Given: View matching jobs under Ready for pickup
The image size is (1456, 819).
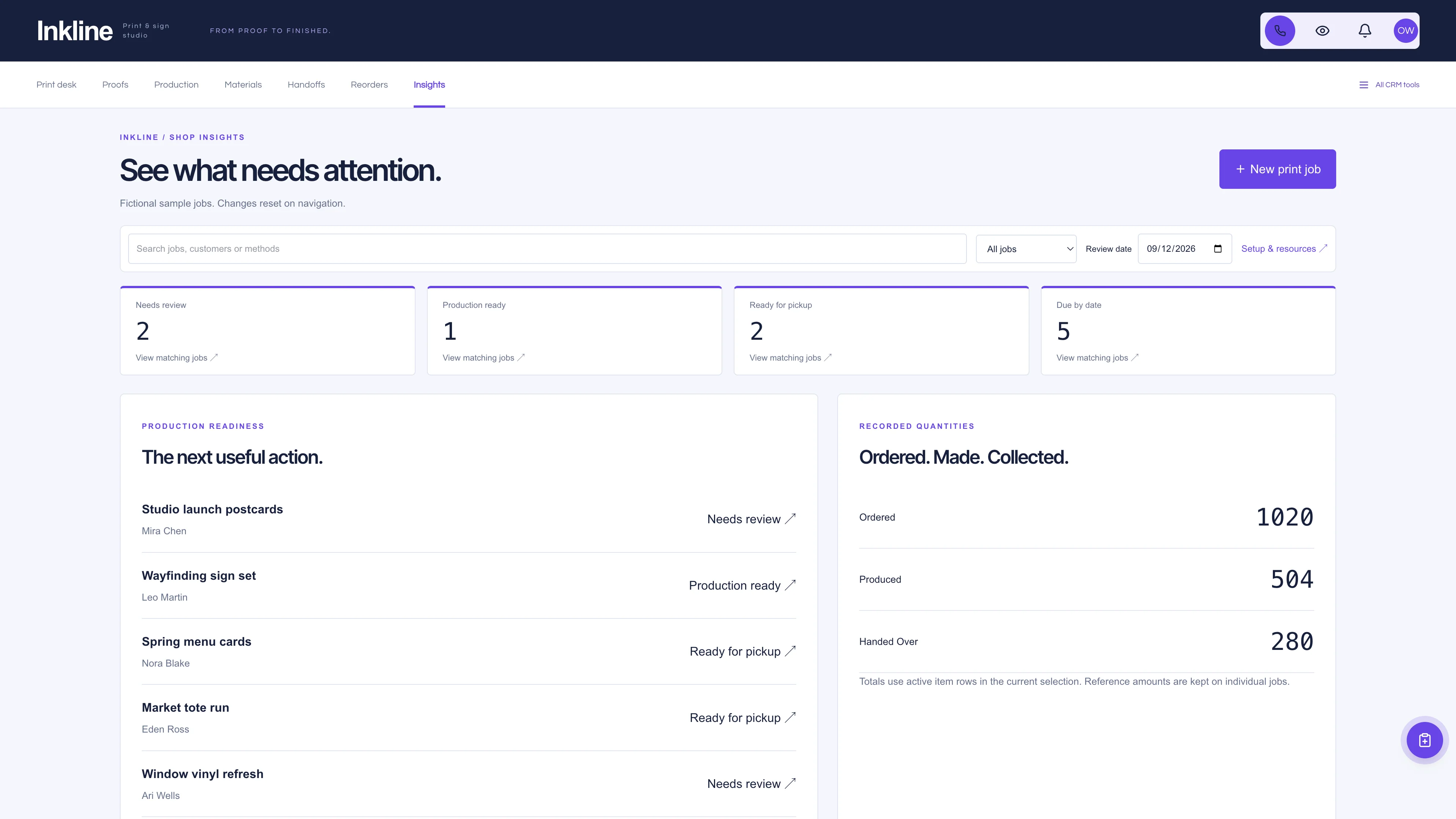Looking at the screenshot, I should 790,358.
